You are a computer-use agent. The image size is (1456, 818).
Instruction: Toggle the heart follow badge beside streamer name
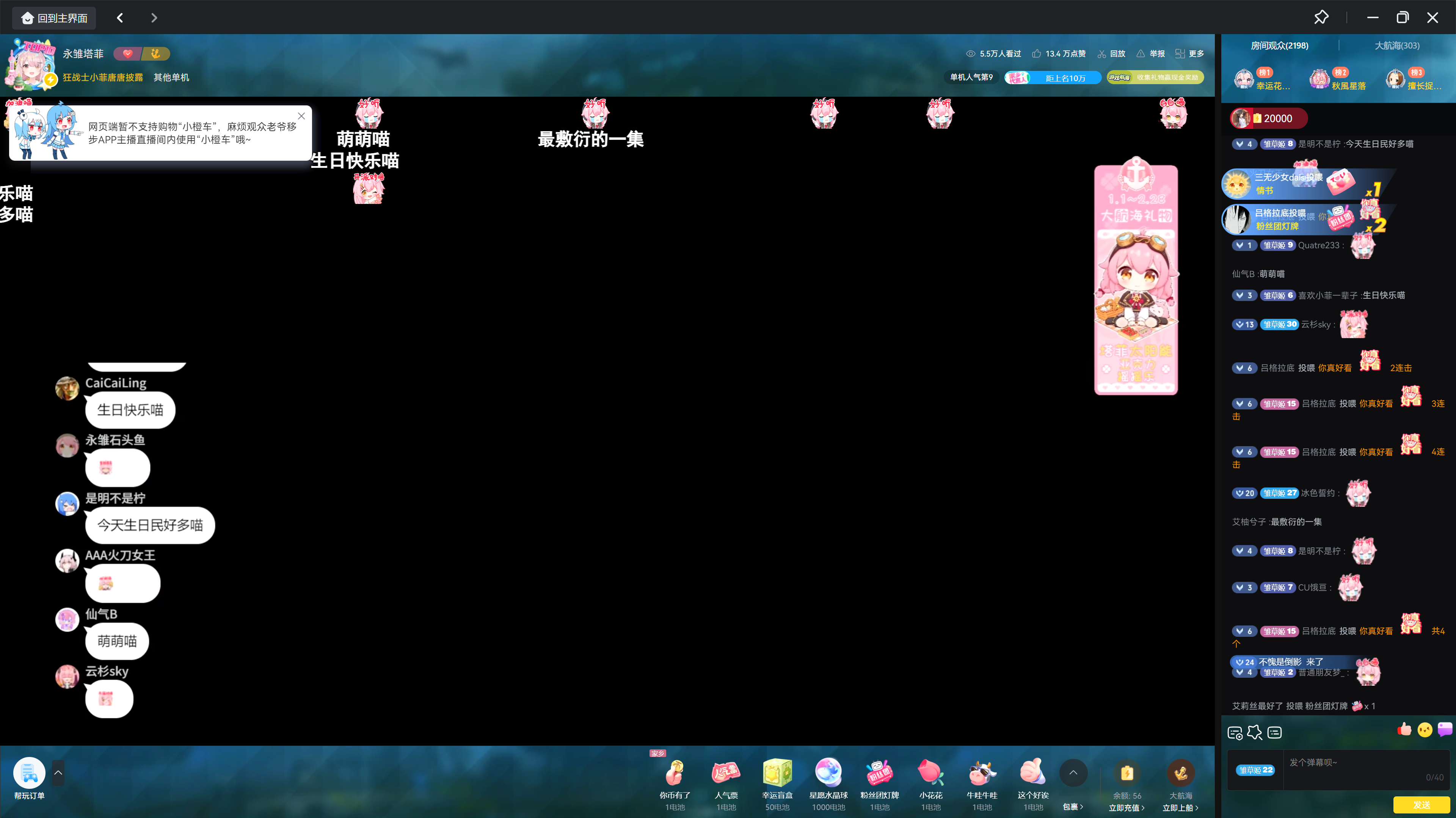click(128, 54)
